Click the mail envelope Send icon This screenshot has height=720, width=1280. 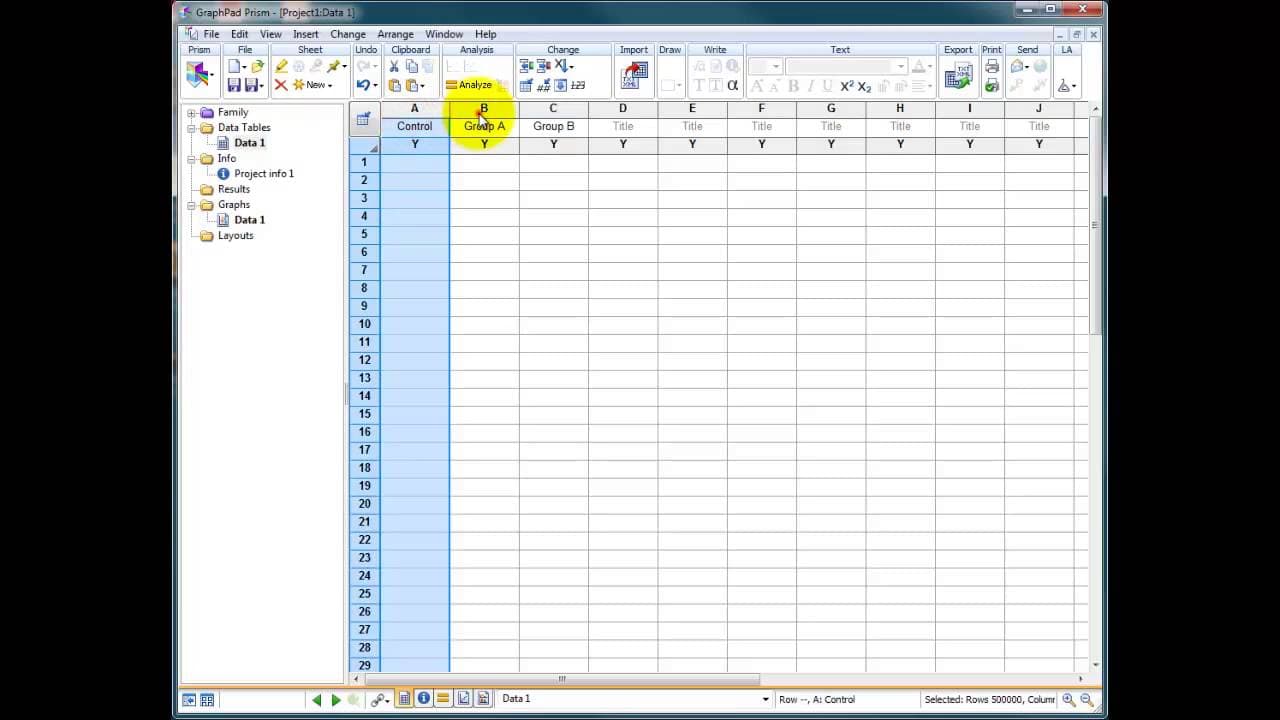1018,66
